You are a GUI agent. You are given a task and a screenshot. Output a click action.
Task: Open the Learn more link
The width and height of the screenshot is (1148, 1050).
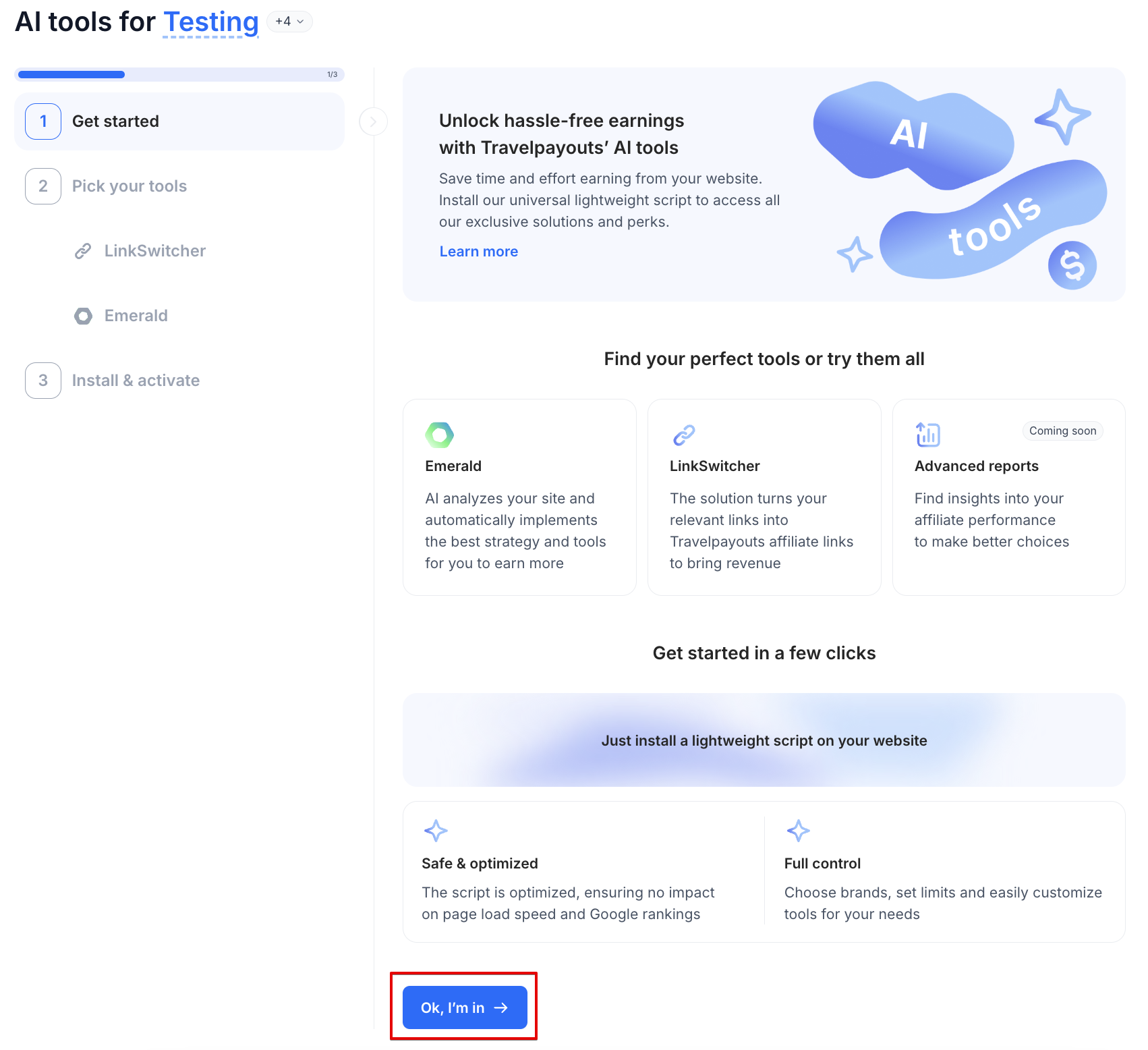479,252
